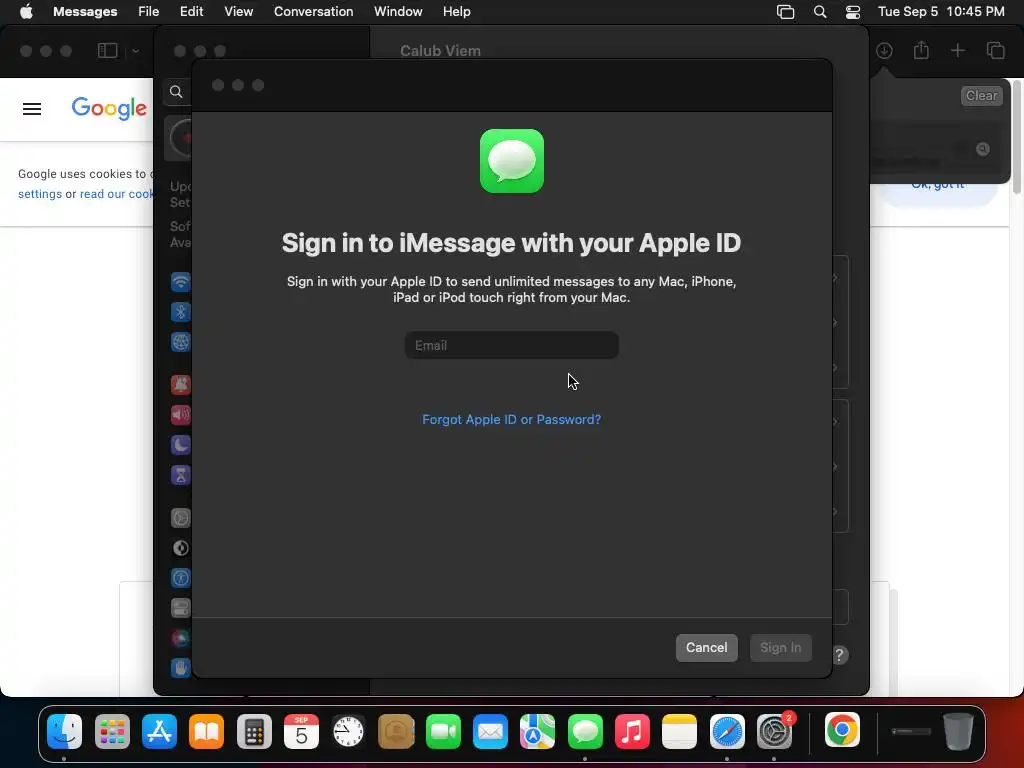This screenshot has width=1024, height=768.
Task: Open Launchpad from the Dock
Action: pos(112,731)
